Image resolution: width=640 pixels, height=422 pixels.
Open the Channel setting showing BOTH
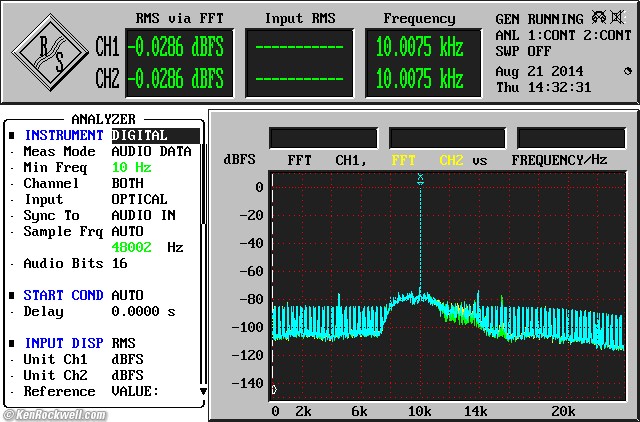point(127,183)
